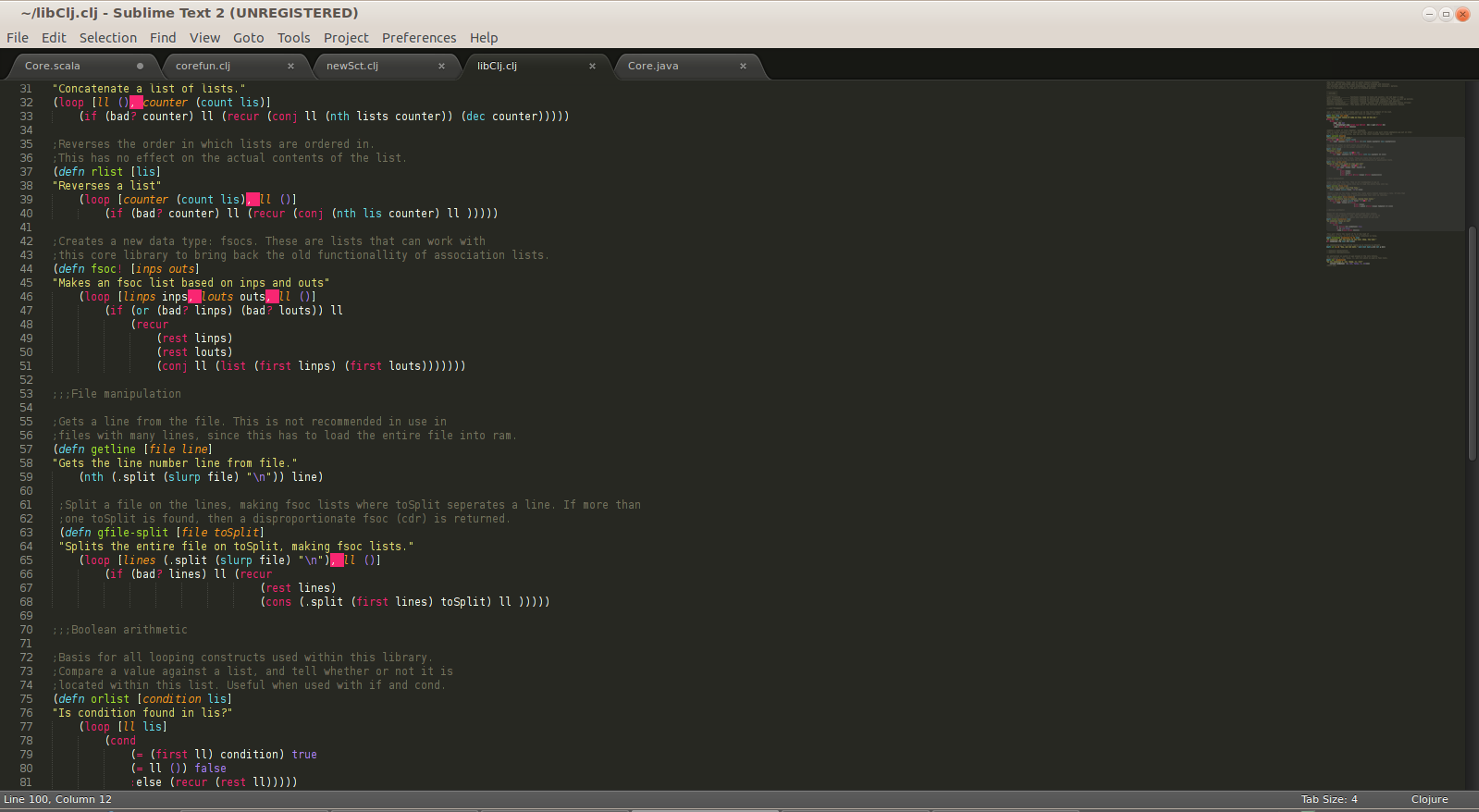Click the "(loop [ll lis]" code line
Viewport: 1479px width, 812px height.
click(x=123, y=727)
